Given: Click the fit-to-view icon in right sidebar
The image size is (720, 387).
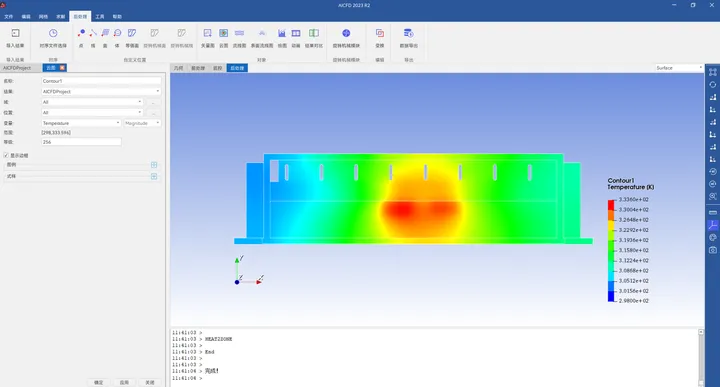Looking at the screenshot, I should point(713,72).
